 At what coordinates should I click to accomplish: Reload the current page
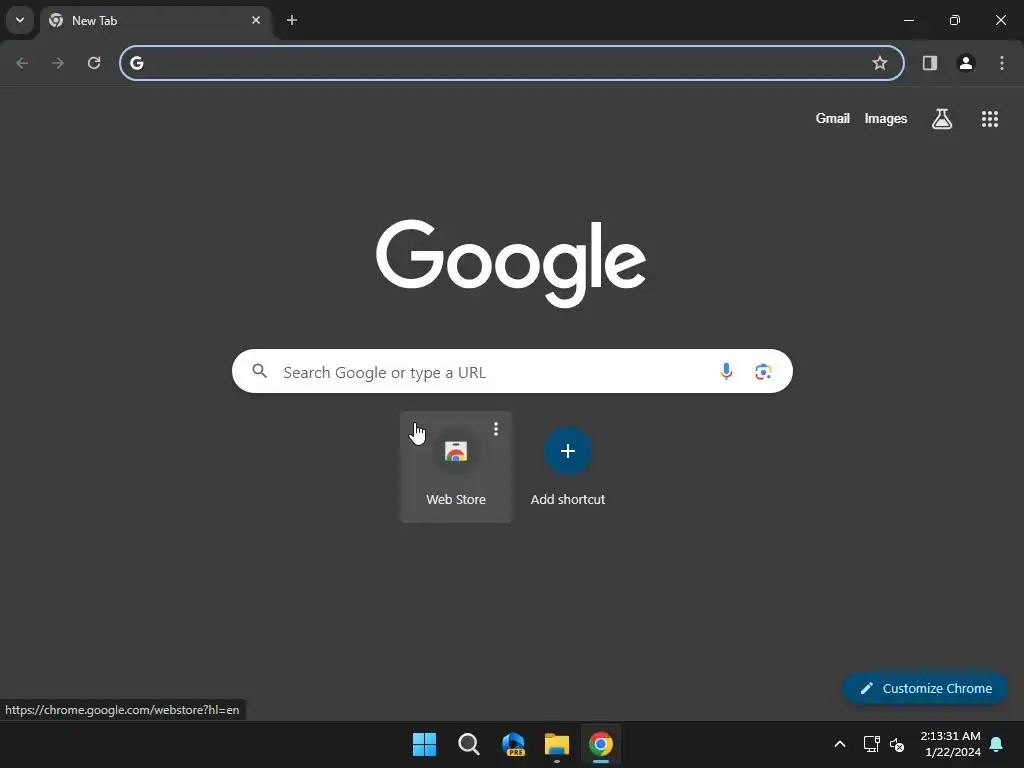tap(94, 63)
